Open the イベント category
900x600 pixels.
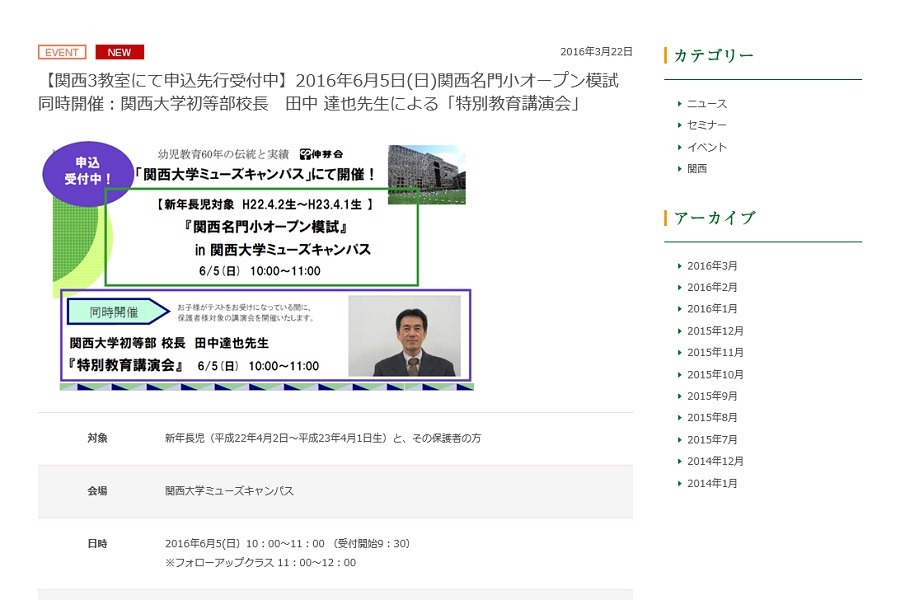(709, 146)
